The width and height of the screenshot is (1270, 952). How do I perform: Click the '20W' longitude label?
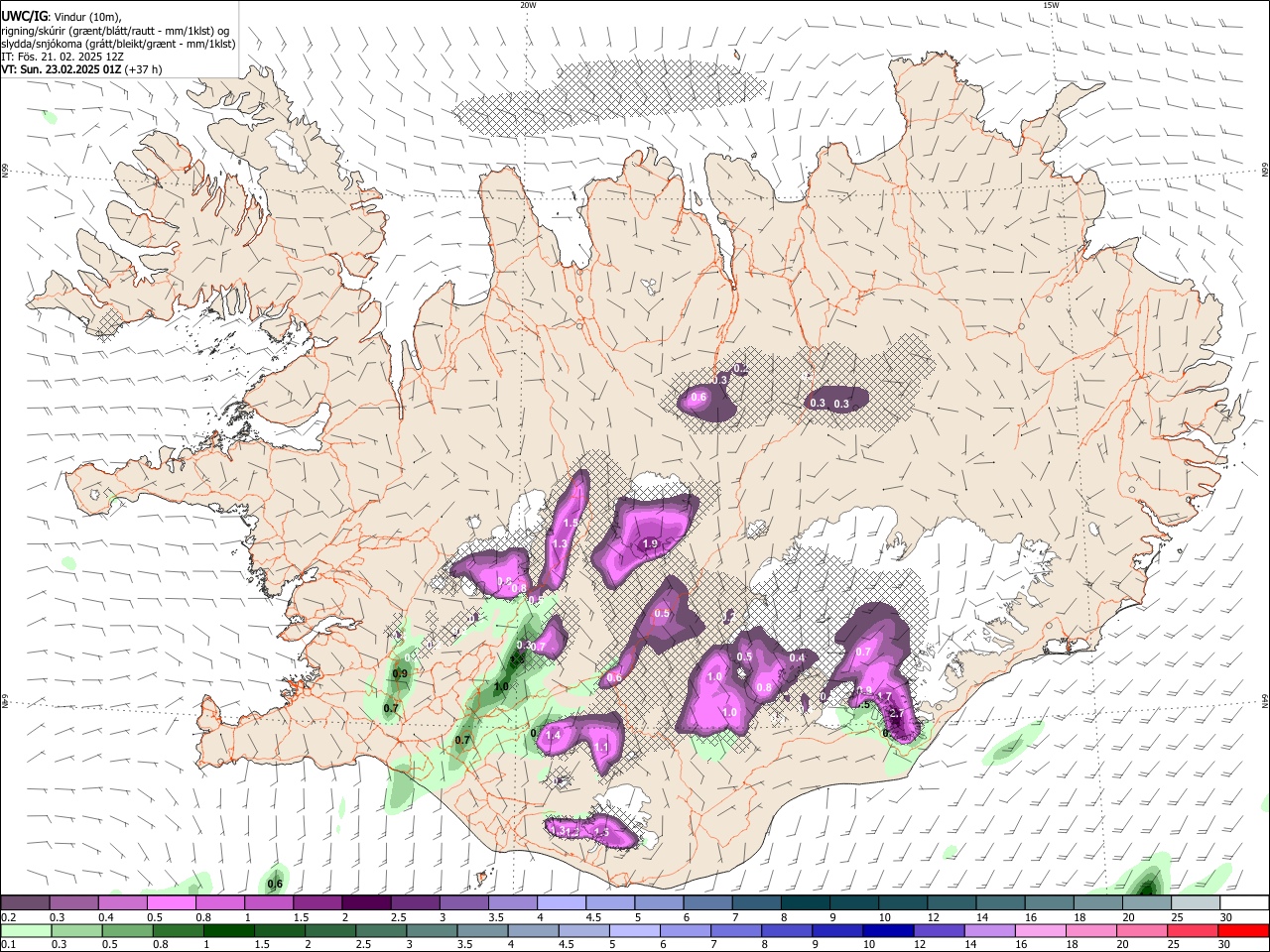[528, 5]
